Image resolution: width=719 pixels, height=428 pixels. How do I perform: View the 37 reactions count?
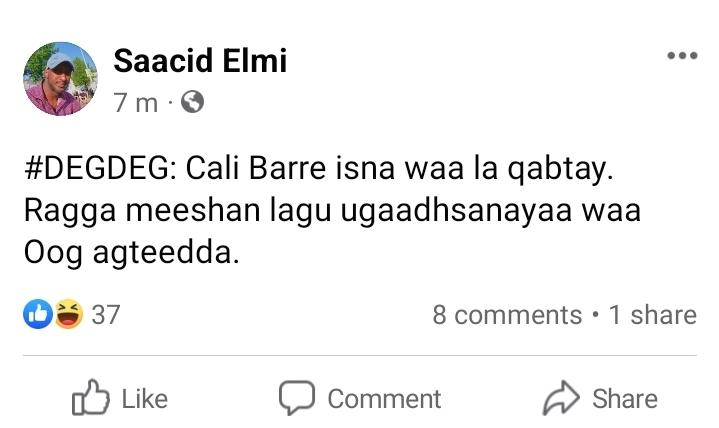[x=106, y=315]
